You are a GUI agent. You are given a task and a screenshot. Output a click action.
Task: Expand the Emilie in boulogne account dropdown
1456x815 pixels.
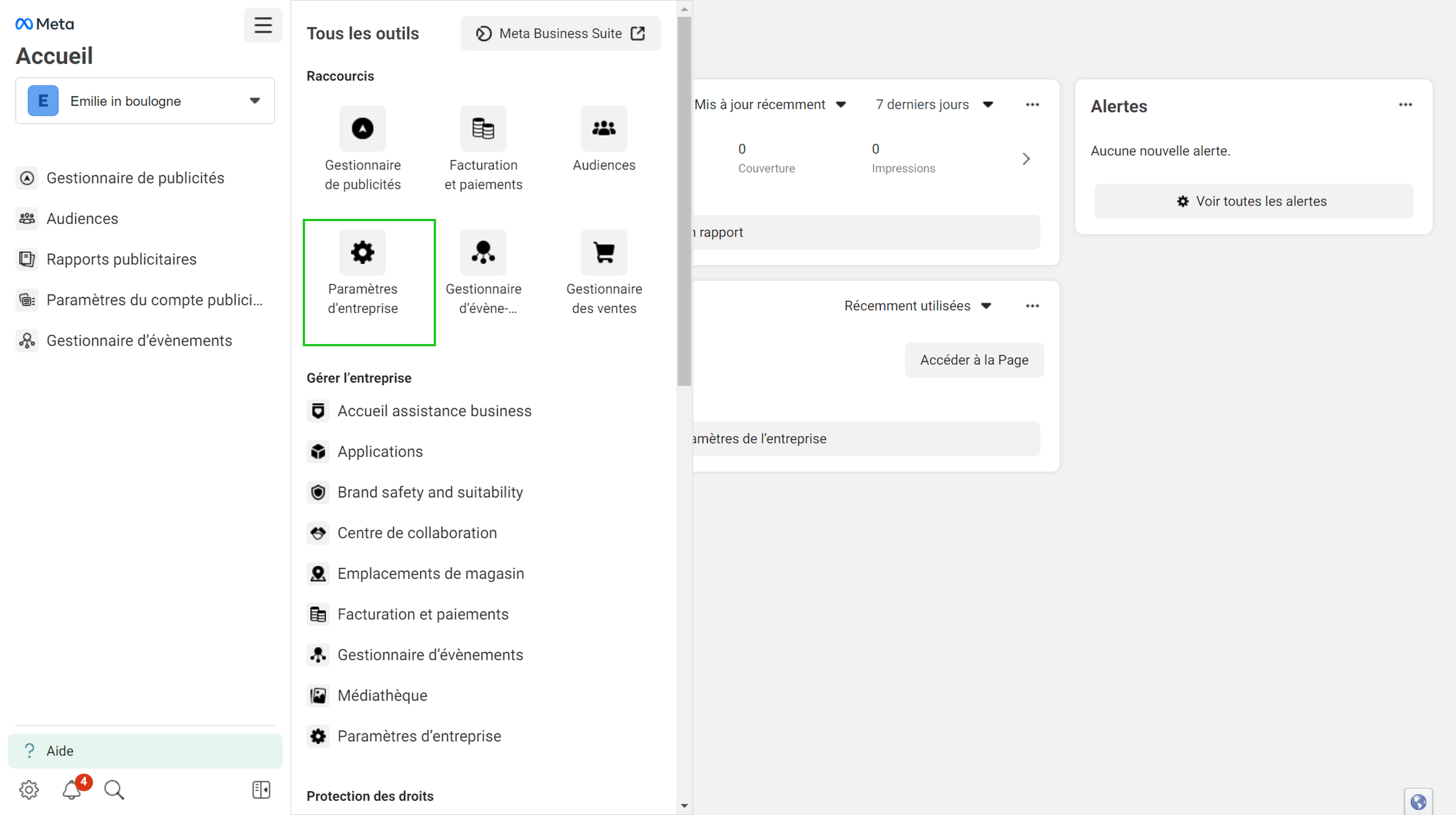pos(145,100)
